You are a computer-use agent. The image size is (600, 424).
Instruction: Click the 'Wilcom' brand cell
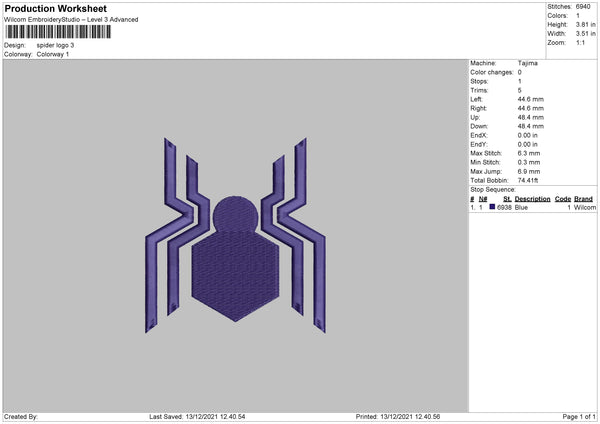point(585,207)
